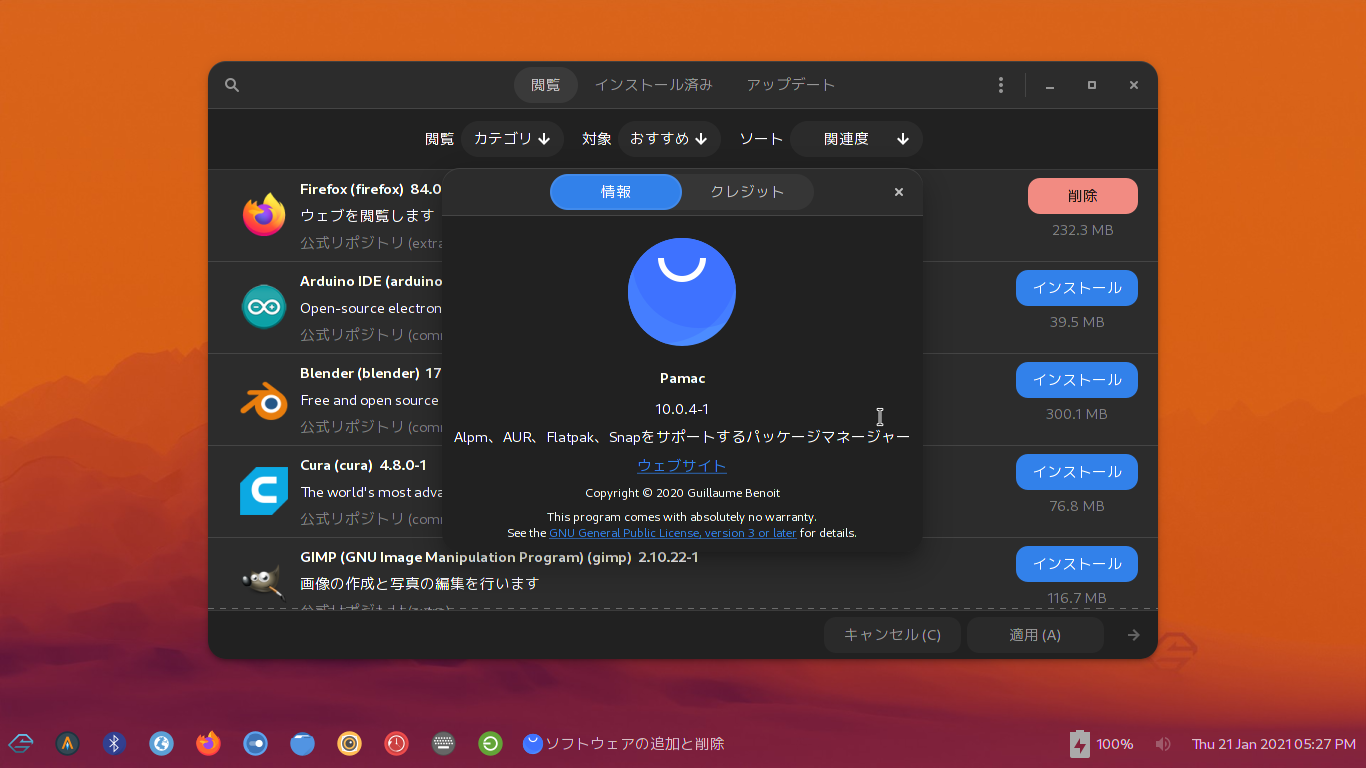This screenshot has width=1366, height=768.
Task: Close the About Pamac dialog
Action: coord(899,192)
